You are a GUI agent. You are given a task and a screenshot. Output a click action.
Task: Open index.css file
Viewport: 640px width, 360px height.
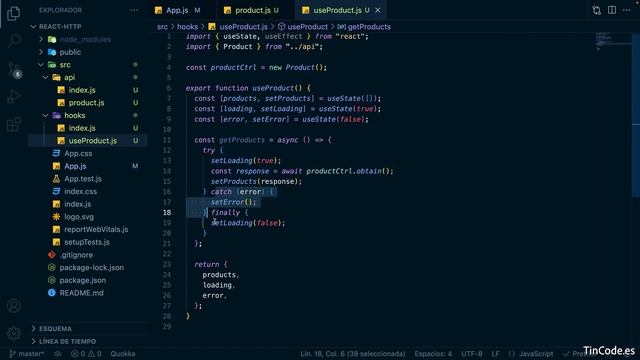pyautogui.click(x=80, y=191)
